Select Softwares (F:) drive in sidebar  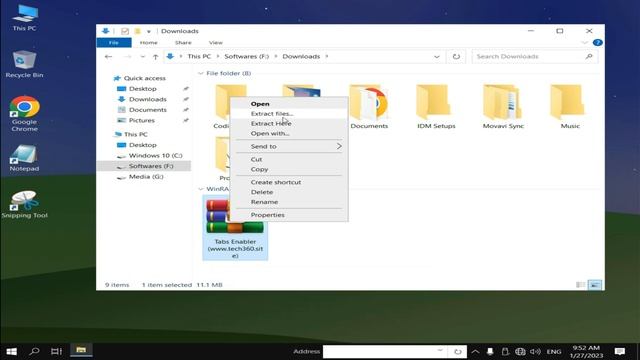point(144,166)
